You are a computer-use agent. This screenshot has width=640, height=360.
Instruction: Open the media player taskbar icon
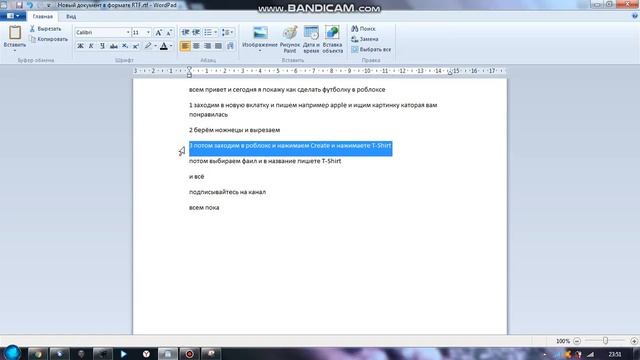[x=124, y=354]
